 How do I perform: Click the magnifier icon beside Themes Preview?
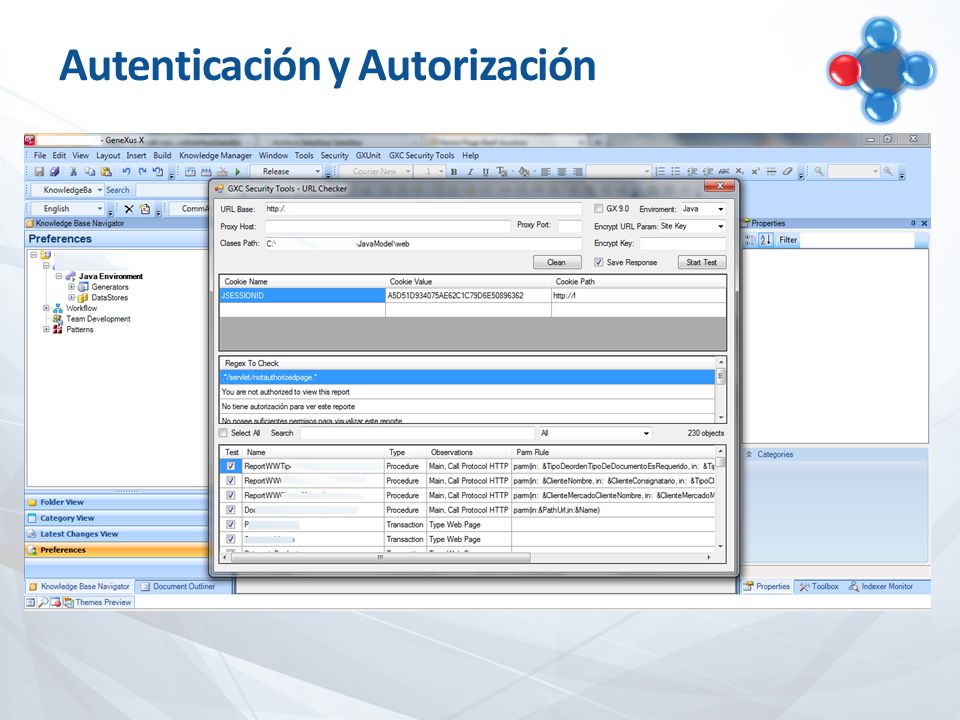(43, 602)
